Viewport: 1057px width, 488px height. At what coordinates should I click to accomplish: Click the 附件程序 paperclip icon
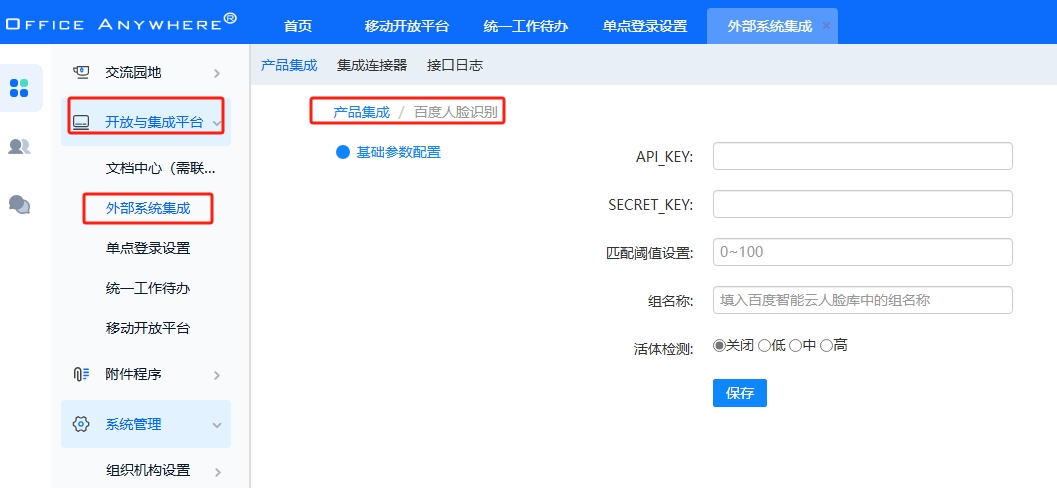tap(82, 374)
